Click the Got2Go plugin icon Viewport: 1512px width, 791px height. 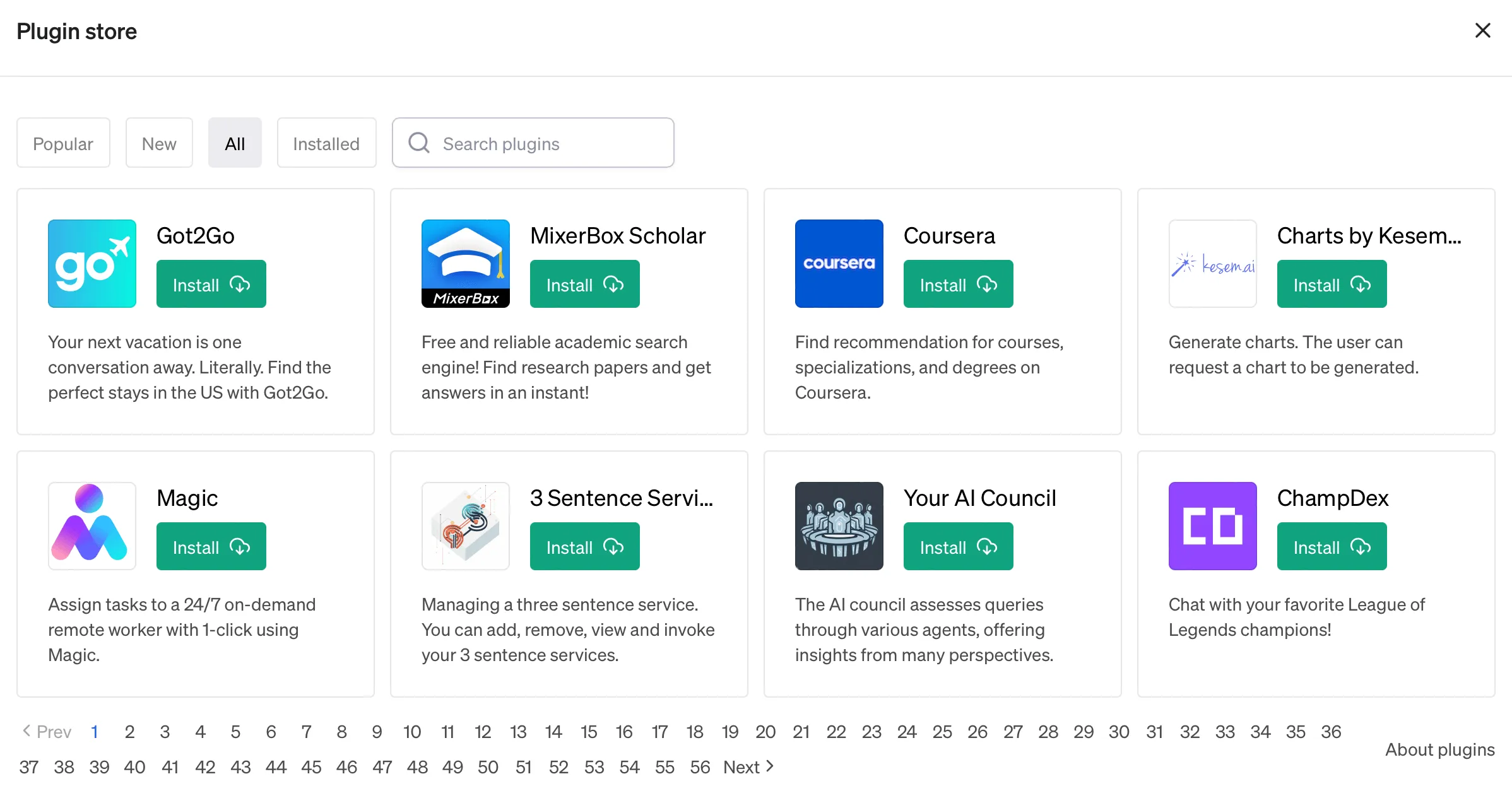pyautogui.click(x=93, y=263)
